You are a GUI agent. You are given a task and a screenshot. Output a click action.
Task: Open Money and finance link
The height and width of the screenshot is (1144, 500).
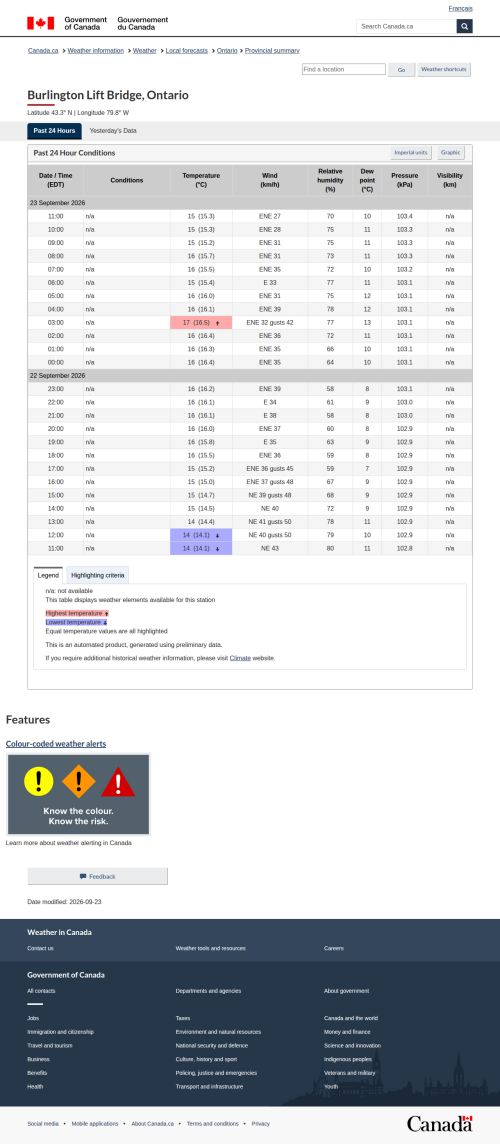(347, 1032)
